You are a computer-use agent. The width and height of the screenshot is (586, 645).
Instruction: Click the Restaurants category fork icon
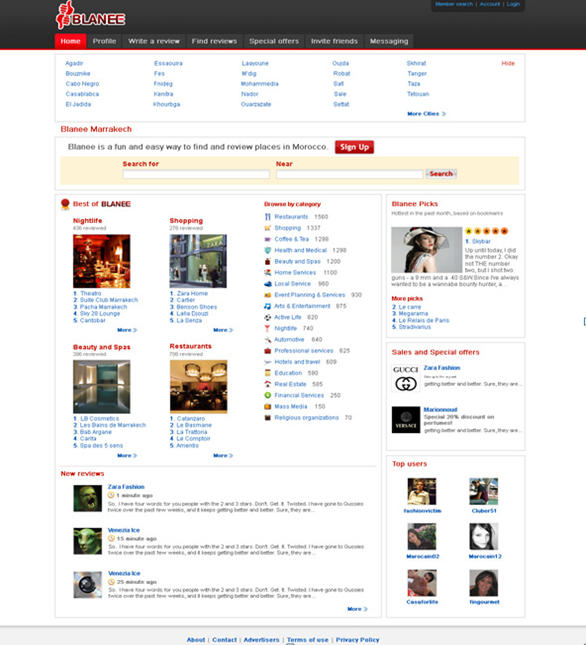click(268, 217)
